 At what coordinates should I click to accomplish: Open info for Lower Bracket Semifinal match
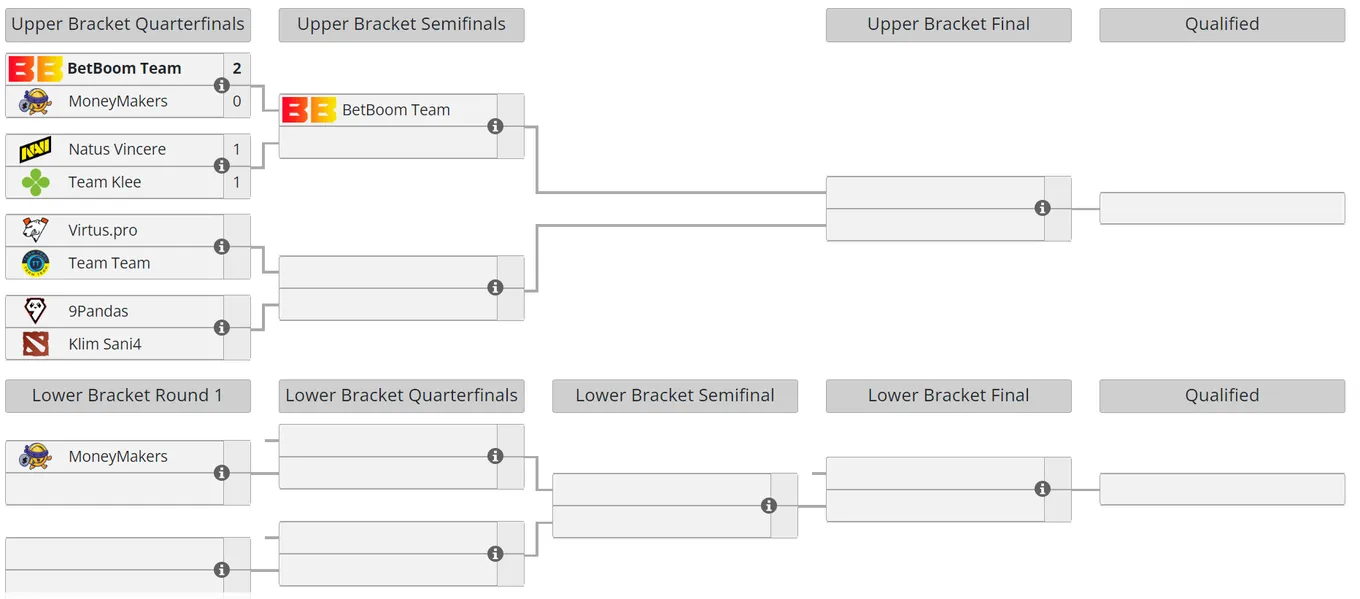[x=769, y=506]
